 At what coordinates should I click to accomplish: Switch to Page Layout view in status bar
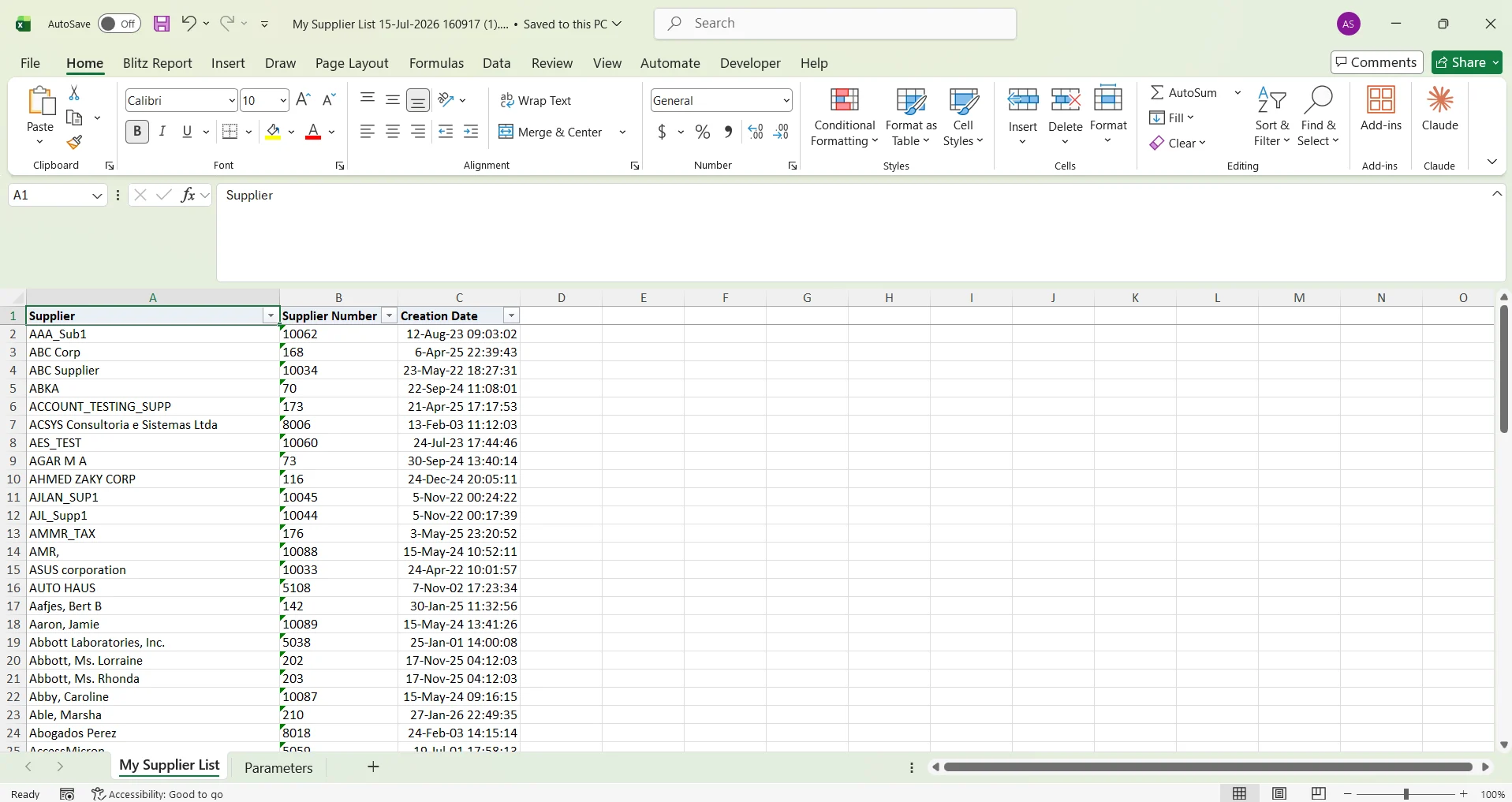pyautogui.click(x=1279, y=793)
